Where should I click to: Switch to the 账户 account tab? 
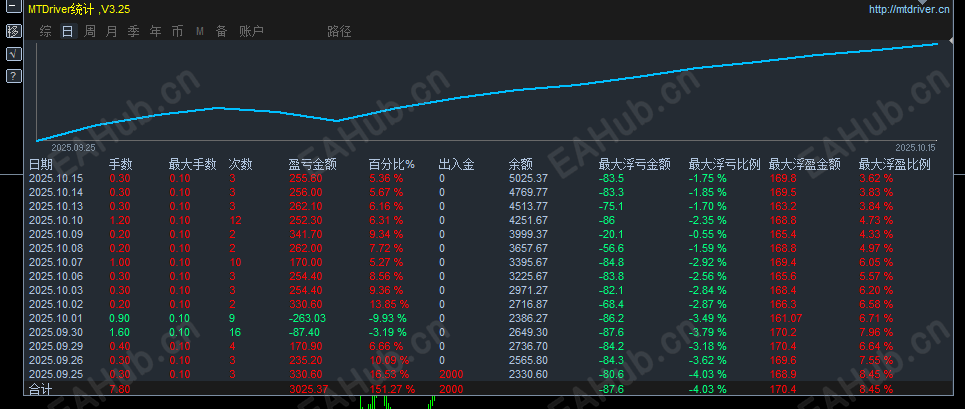coord(251,31)
